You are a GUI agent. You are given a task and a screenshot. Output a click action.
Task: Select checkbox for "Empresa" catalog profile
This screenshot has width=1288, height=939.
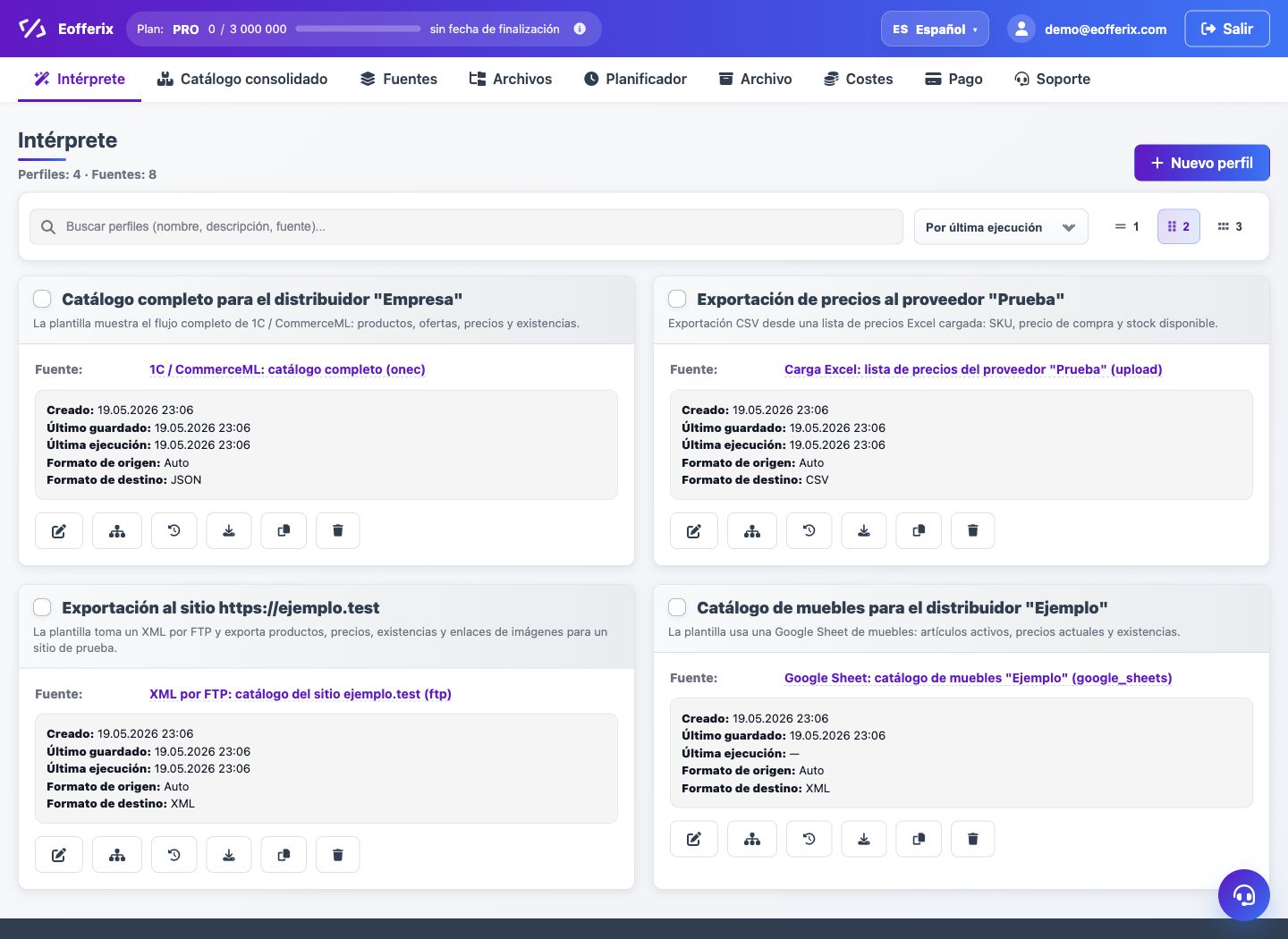tap(42, 299)
